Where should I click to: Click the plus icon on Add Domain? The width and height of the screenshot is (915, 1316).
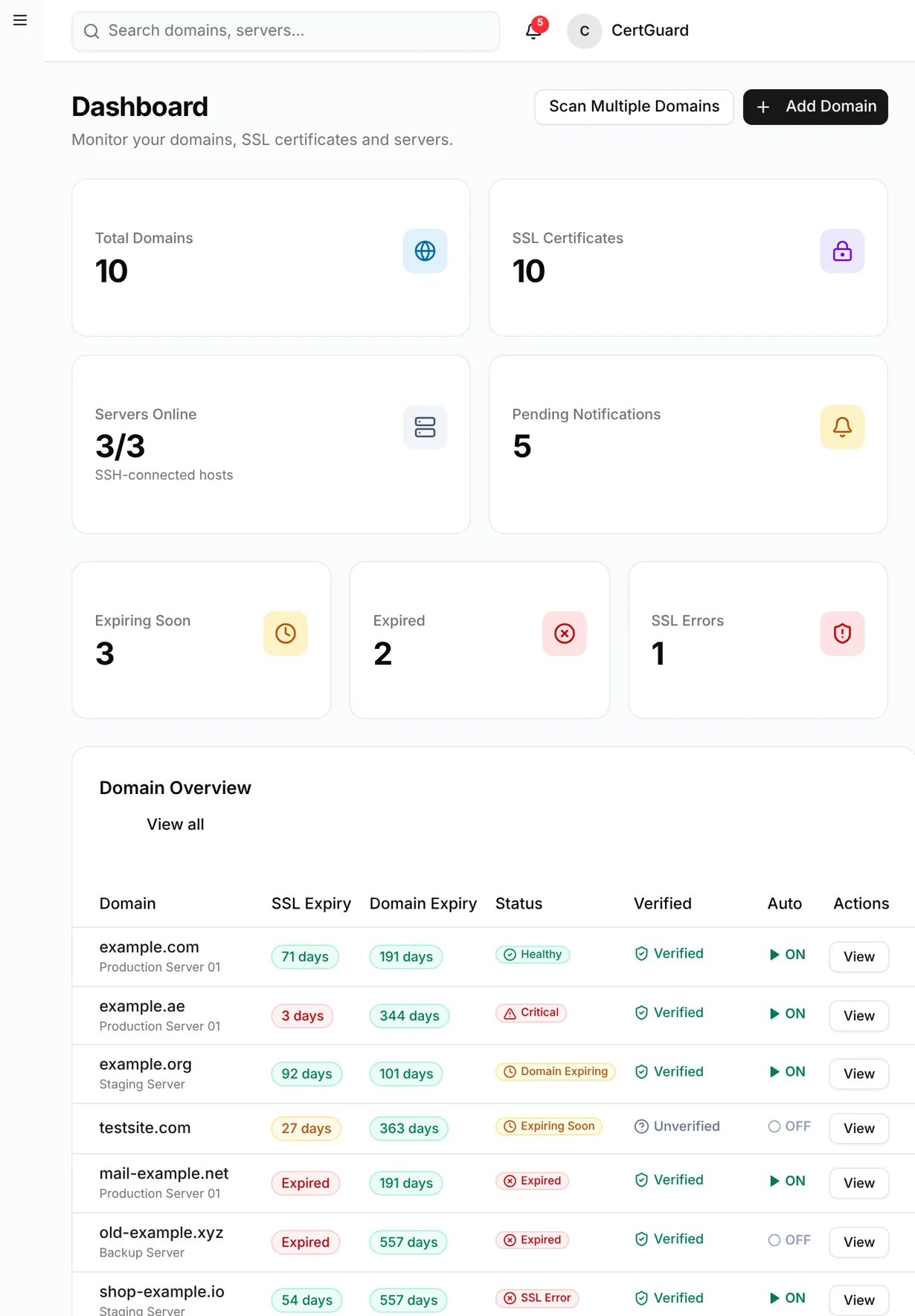click(763, 107)
